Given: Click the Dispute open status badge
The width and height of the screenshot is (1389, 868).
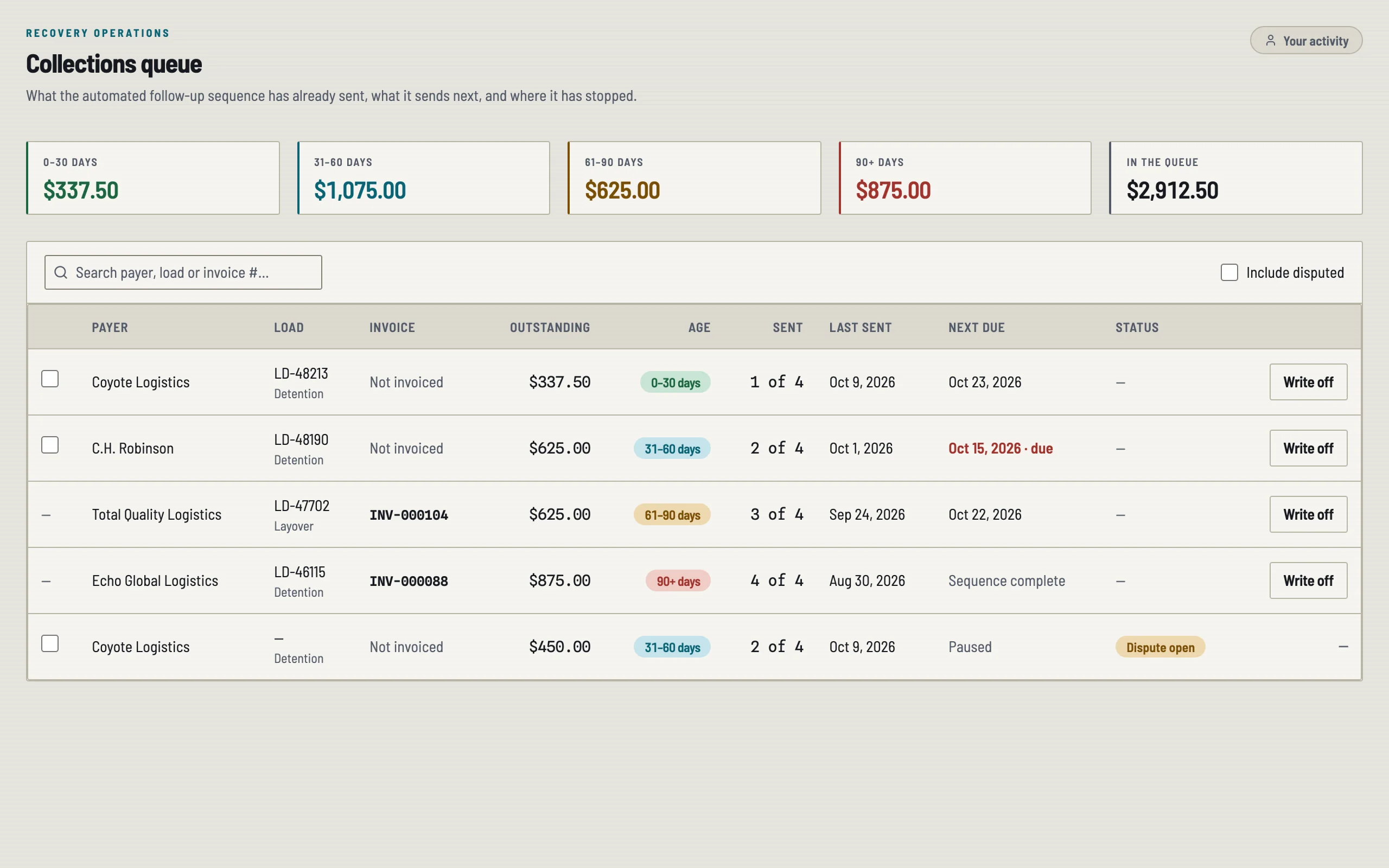Looking at the screenshot, I should (1160, 647).
